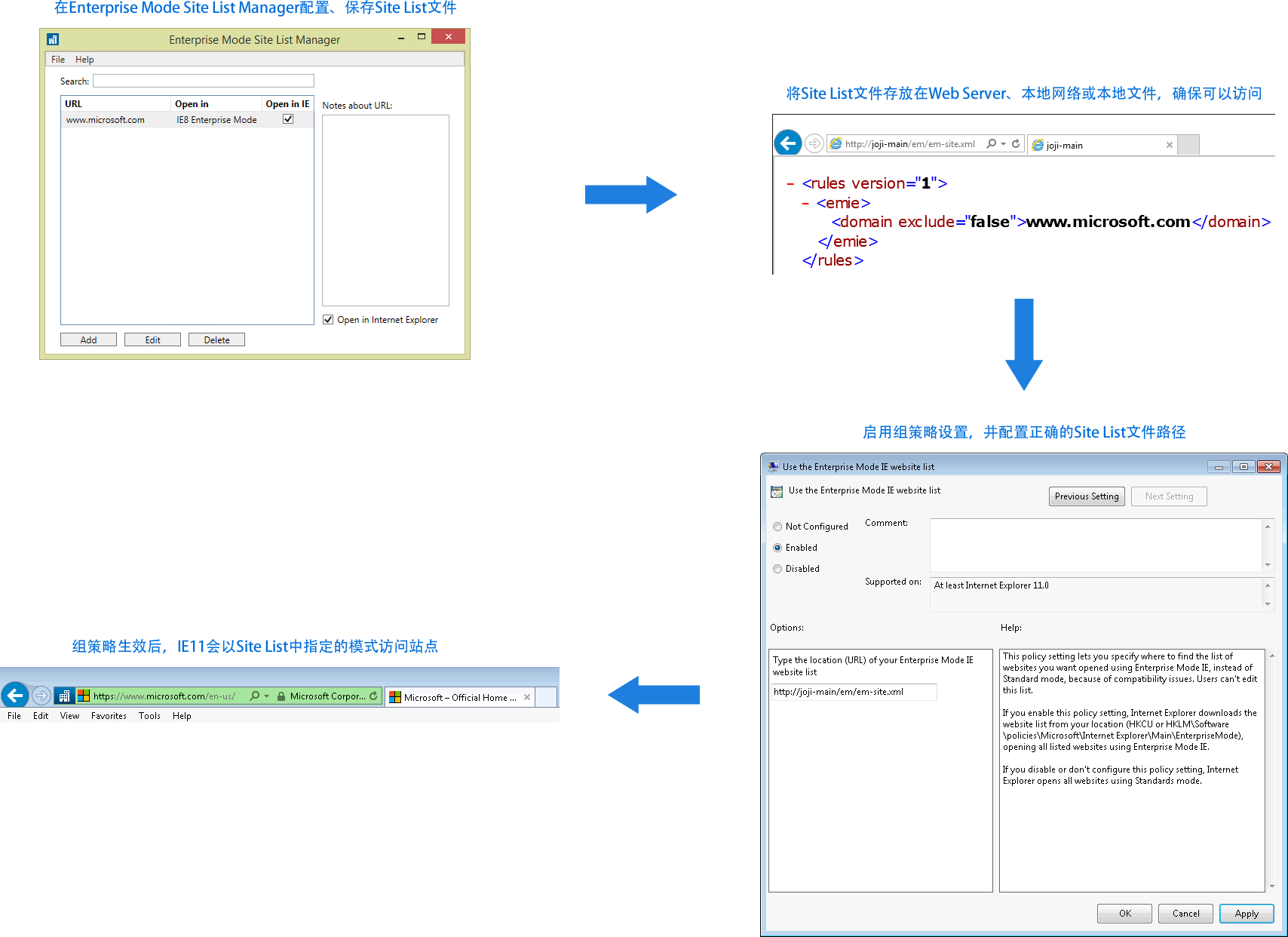Click the back arrow in the microsoft.com browser

15,696
